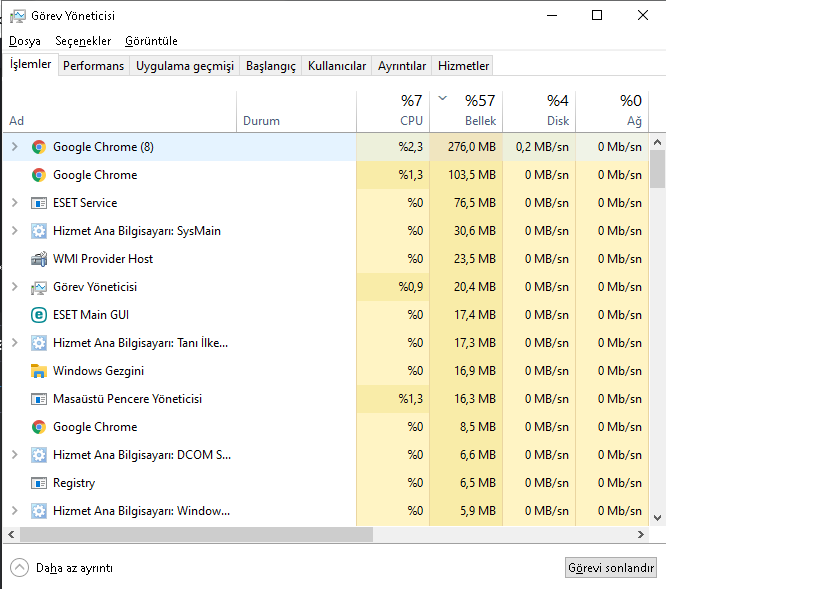Expand the Görev Yöneticisi process group
Screen dimensions: 819x589
15,287
